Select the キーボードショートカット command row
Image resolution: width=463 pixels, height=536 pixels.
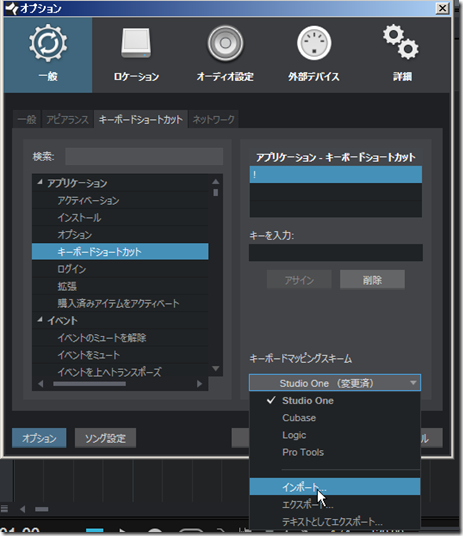(x=120, y=252)
